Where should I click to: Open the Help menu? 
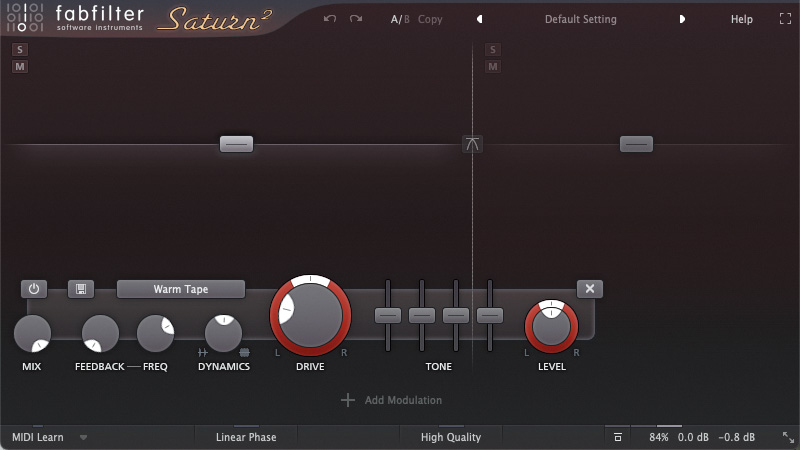(x=741, y=19)
